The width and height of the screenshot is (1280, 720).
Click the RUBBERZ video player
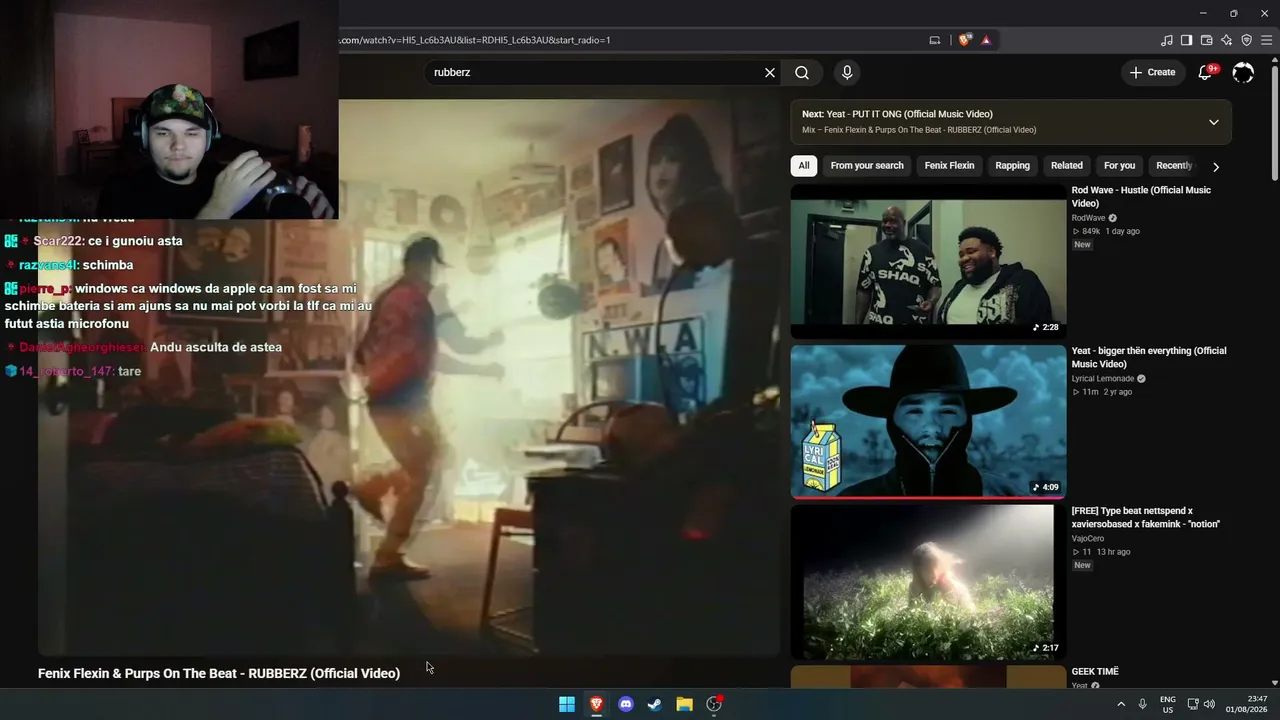click(409, 378)
